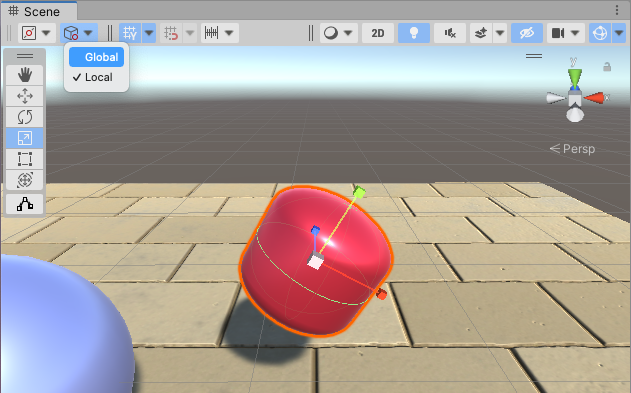Choose Local handle rotation
The height and width of the screenshot is (393, 631).
tap(97, 77)
